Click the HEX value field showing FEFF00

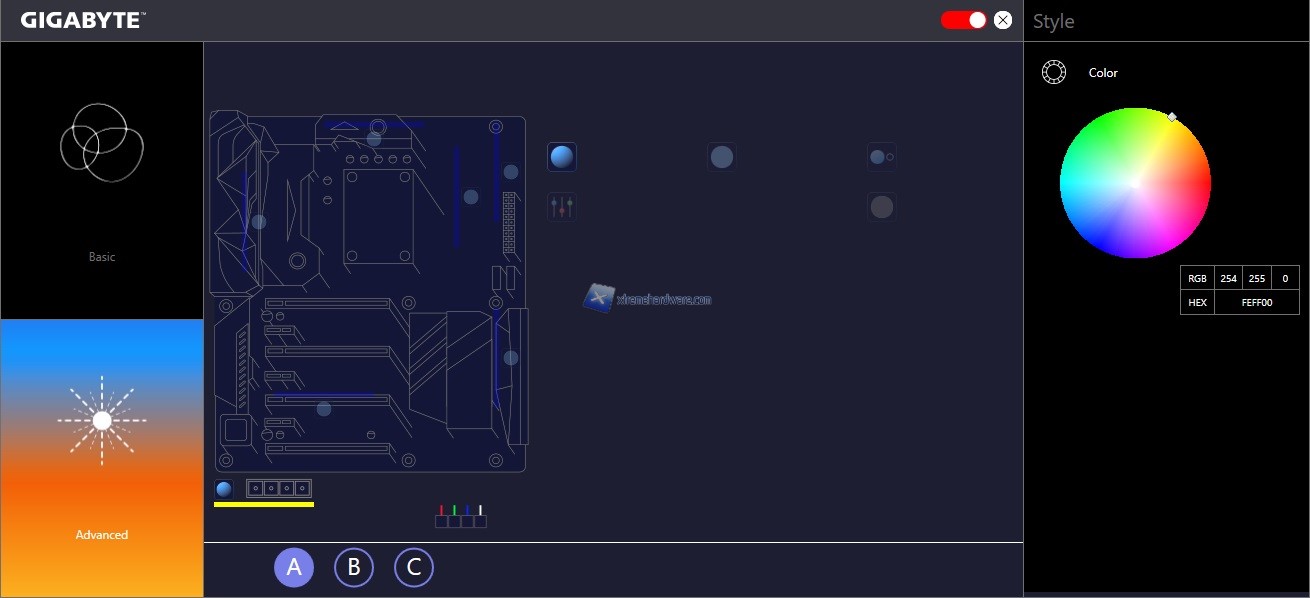point(1259,302)
